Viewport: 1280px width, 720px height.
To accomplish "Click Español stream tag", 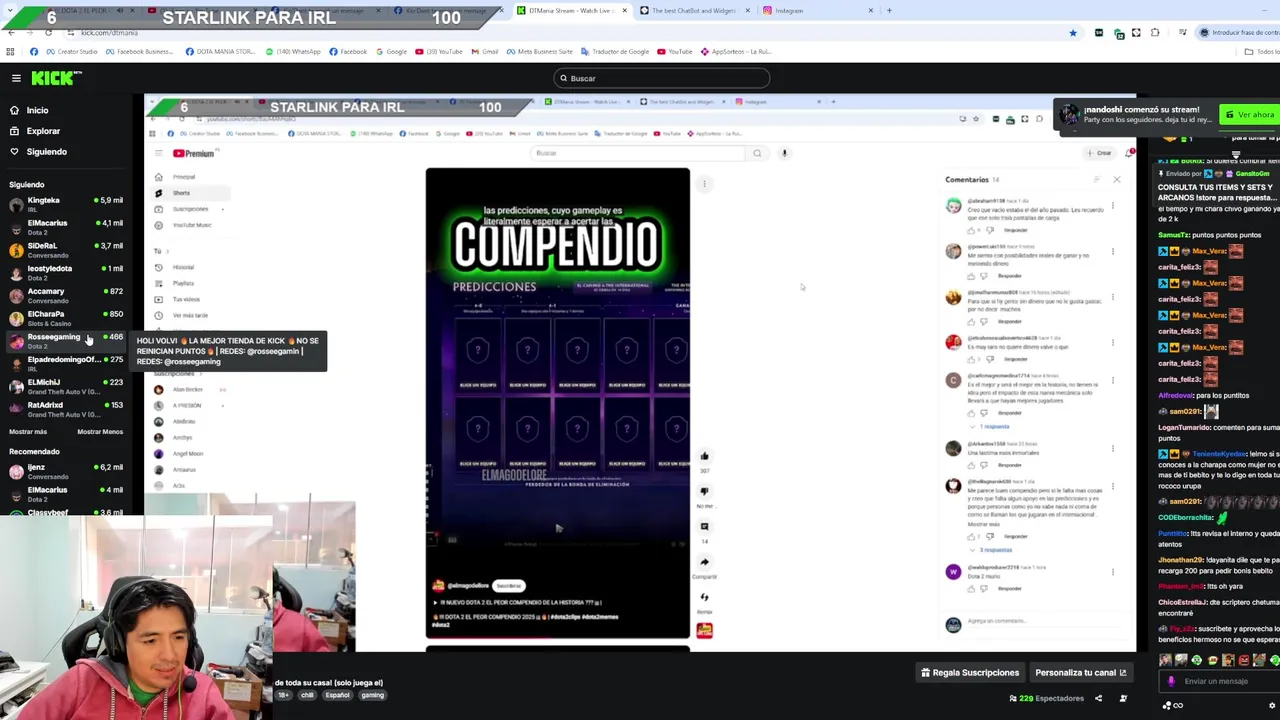I will 337,695.
